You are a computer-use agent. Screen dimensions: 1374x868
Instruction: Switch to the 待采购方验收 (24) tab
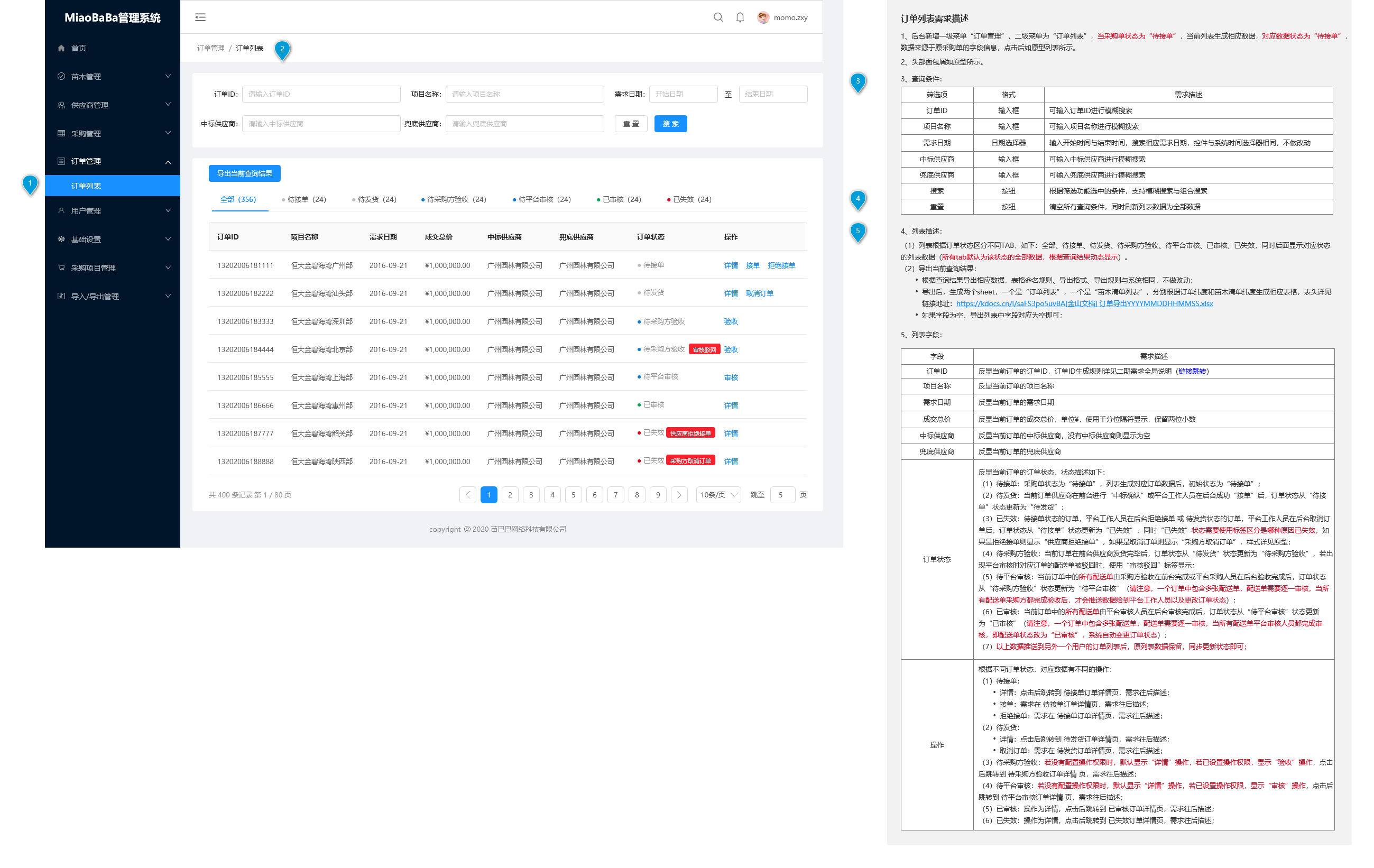coord(454,199)
